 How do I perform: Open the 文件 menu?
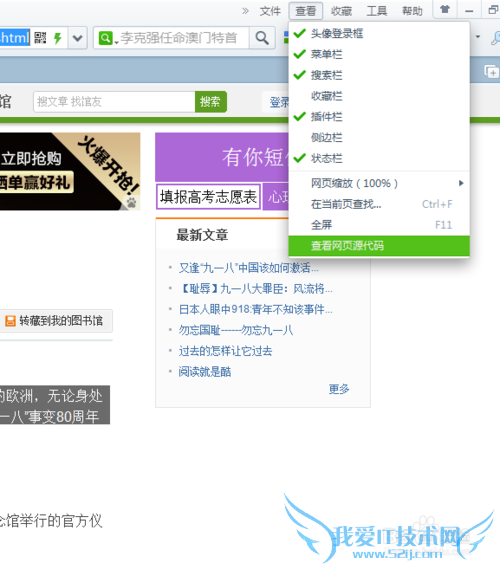[x=270, y=11]
